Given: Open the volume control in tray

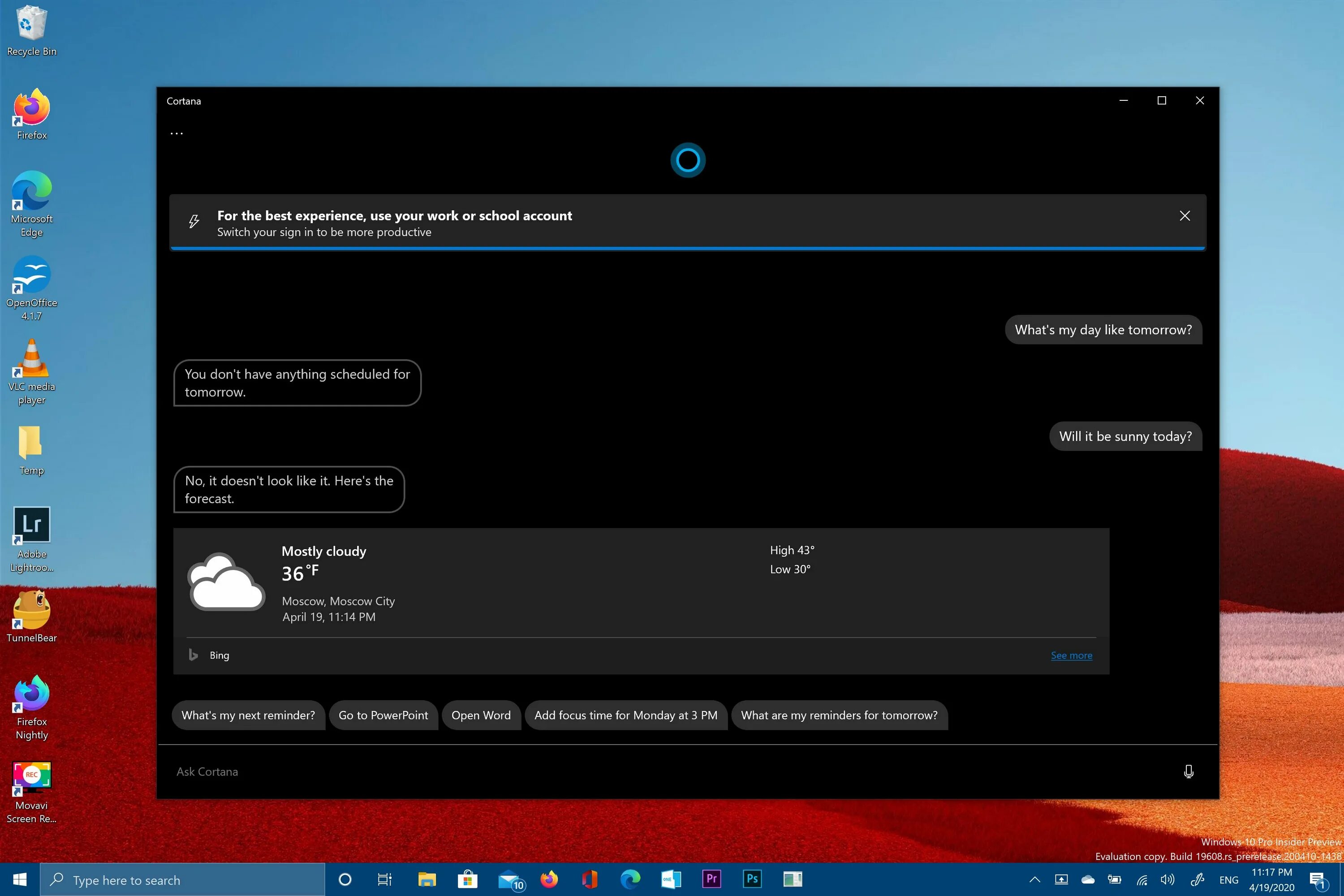Looking at the screenshot, I should [x=1167, y=880].
